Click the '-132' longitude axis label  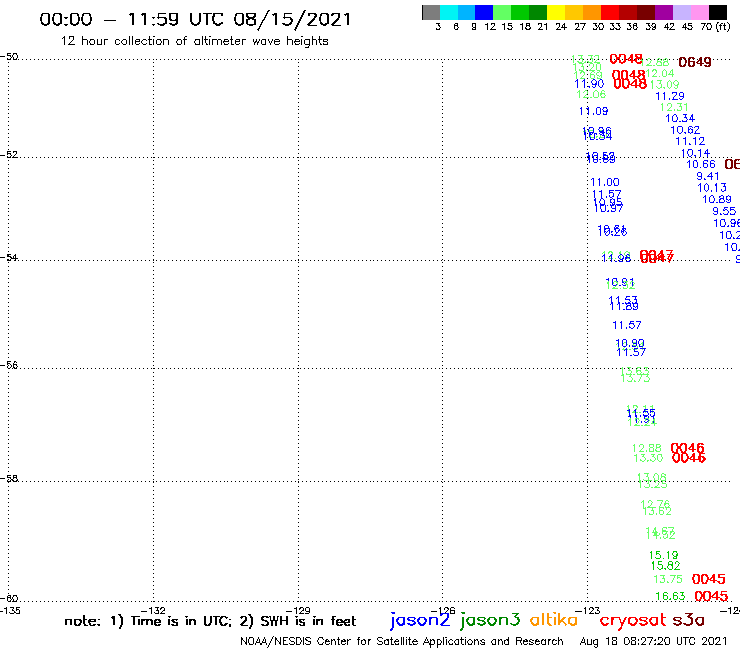click(x=153, y=611)
